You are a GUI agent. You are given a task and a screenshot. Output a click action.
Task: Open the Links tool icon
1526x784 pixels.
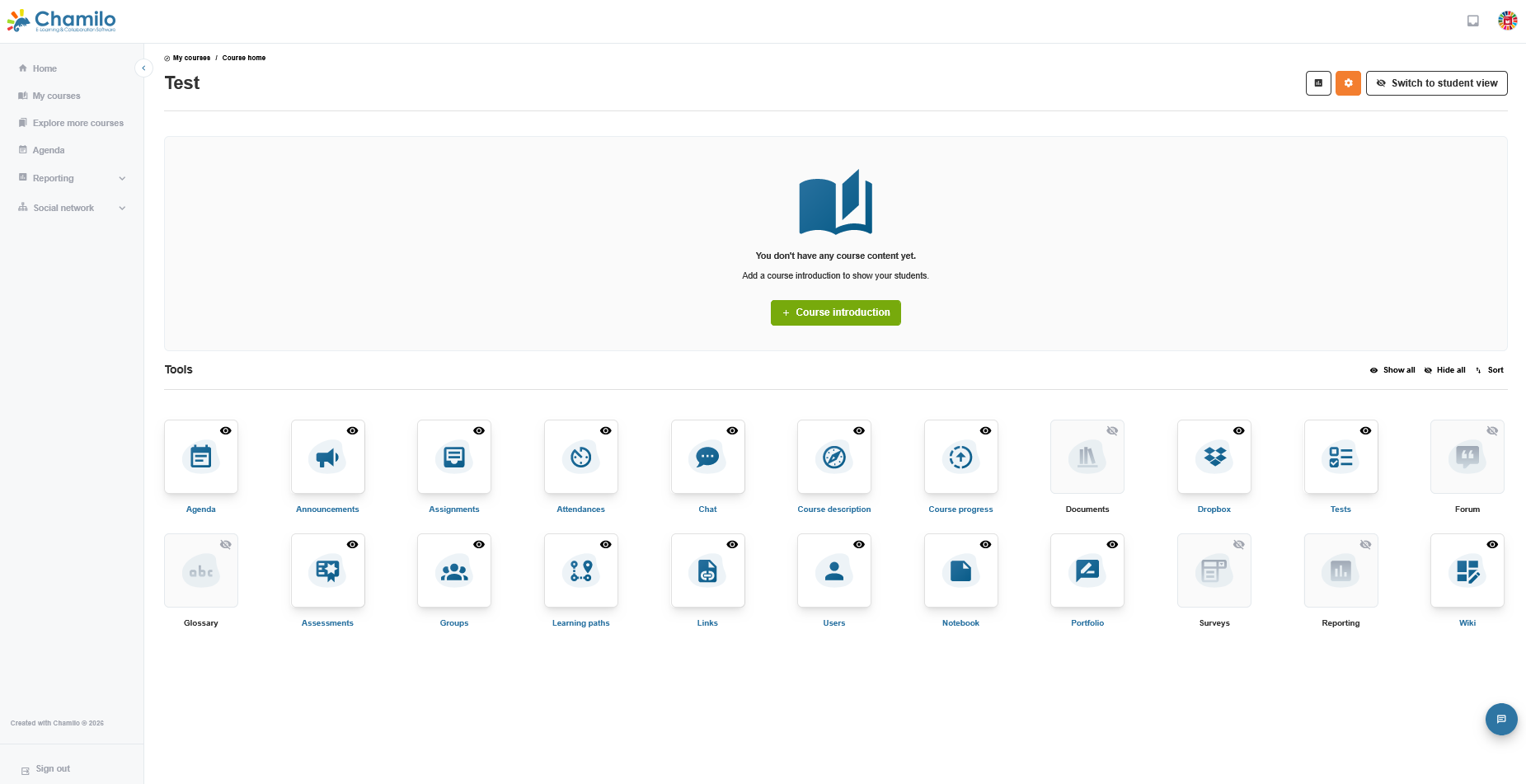pyautogui.click(x=707, y=570)
